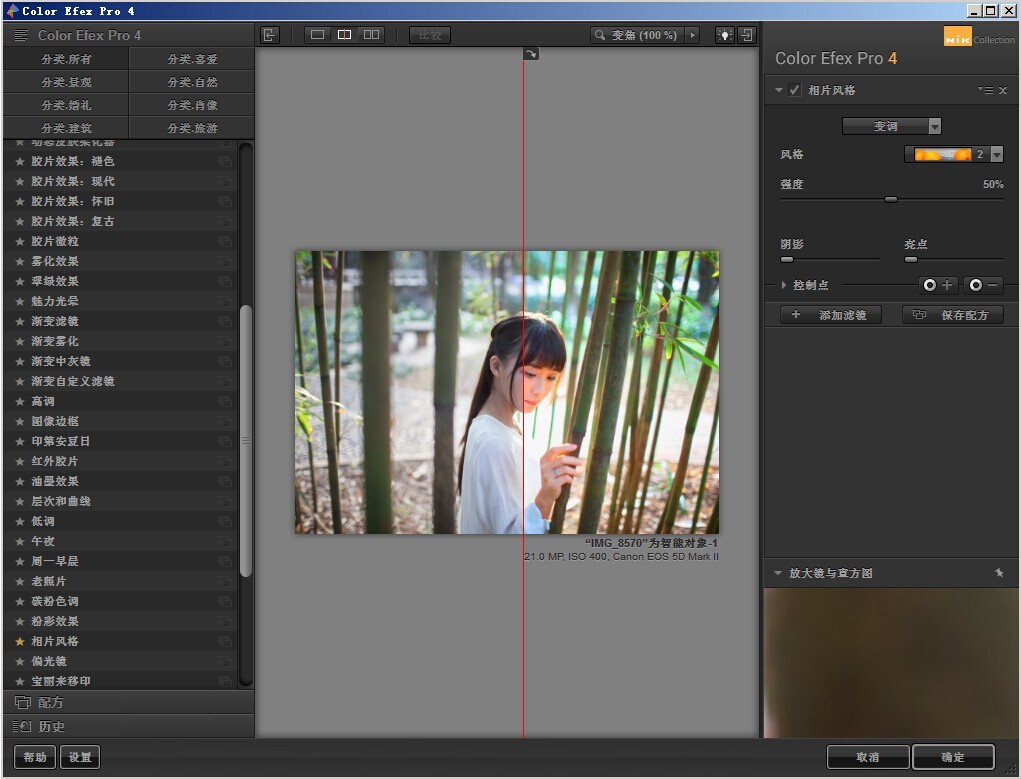Toggle favorite star for 图像边框
This screenshot has width=1021, height=779.
click(x=20, y=421)
